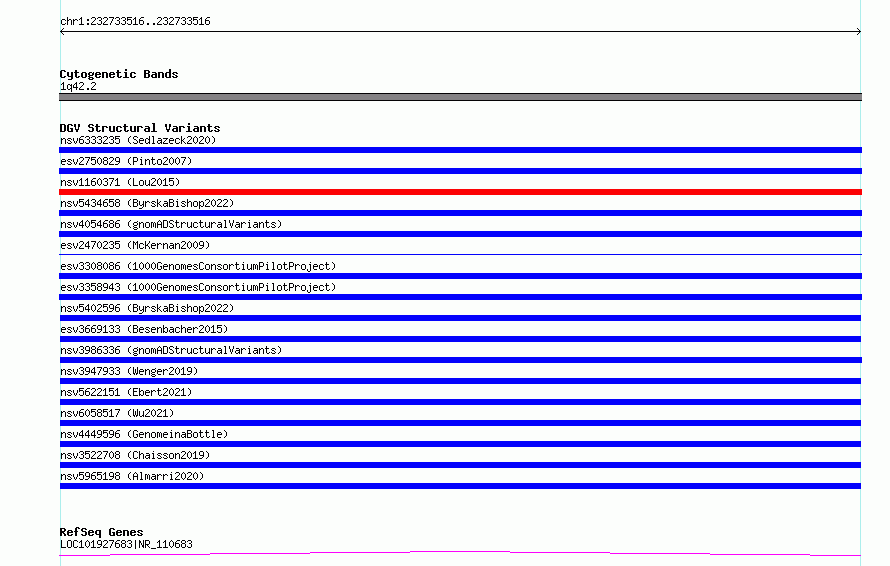Open variant nsv3986336 (gnomADStructuralVariants) label
Screen dimensions: 890x566
171,350
